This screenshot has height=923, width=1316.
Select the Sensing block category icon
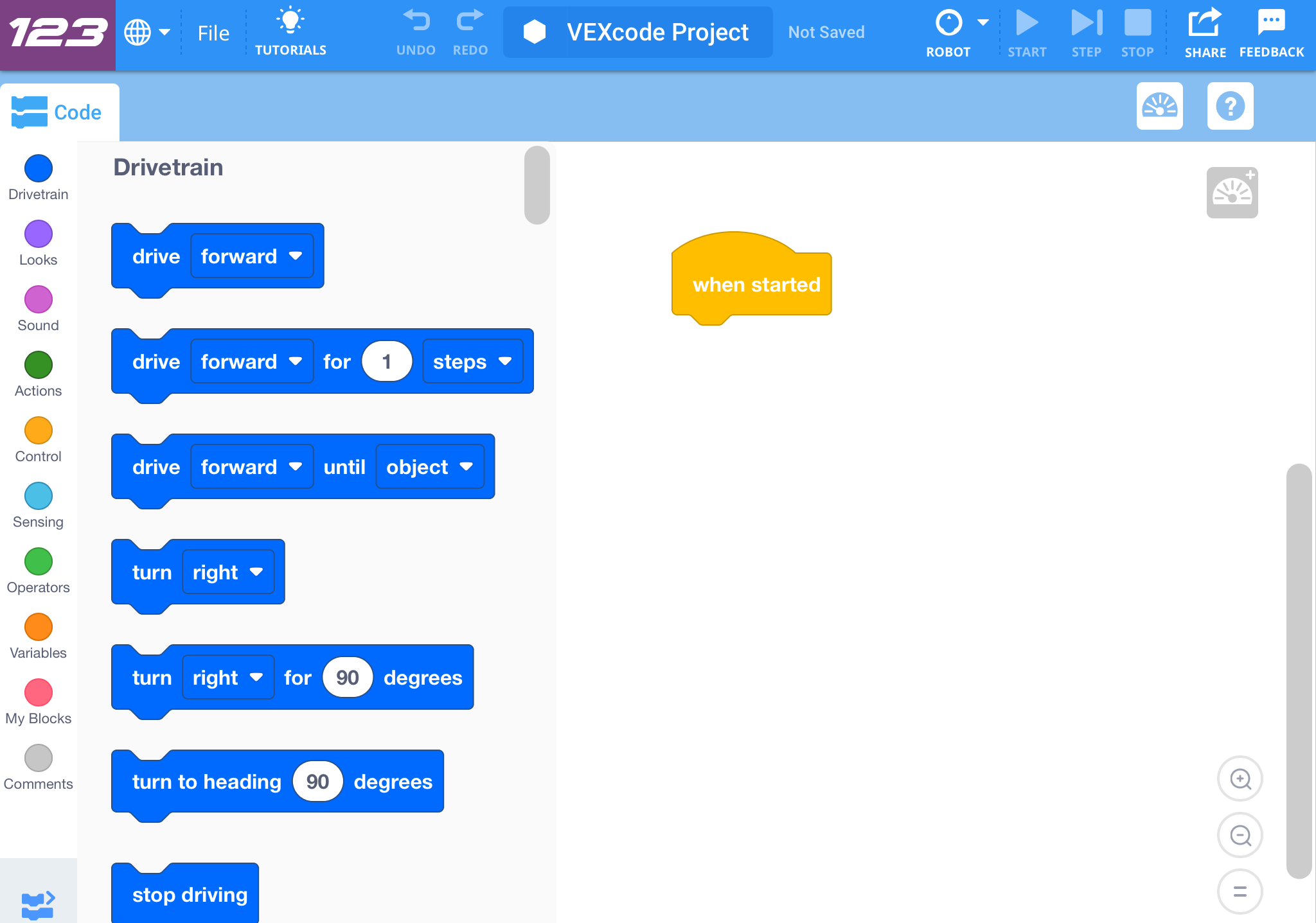click(x=38, y=497)
